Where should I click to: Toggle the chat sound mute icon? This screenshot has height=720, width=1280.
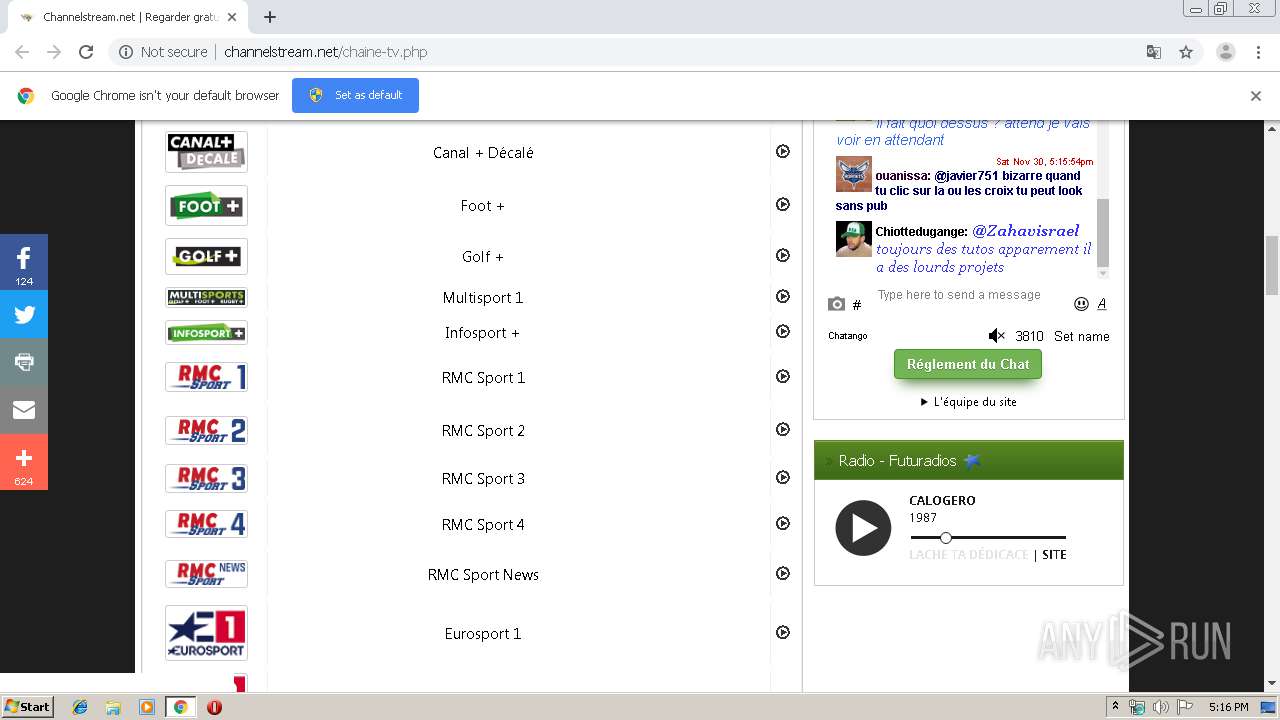tap(996, 336)
